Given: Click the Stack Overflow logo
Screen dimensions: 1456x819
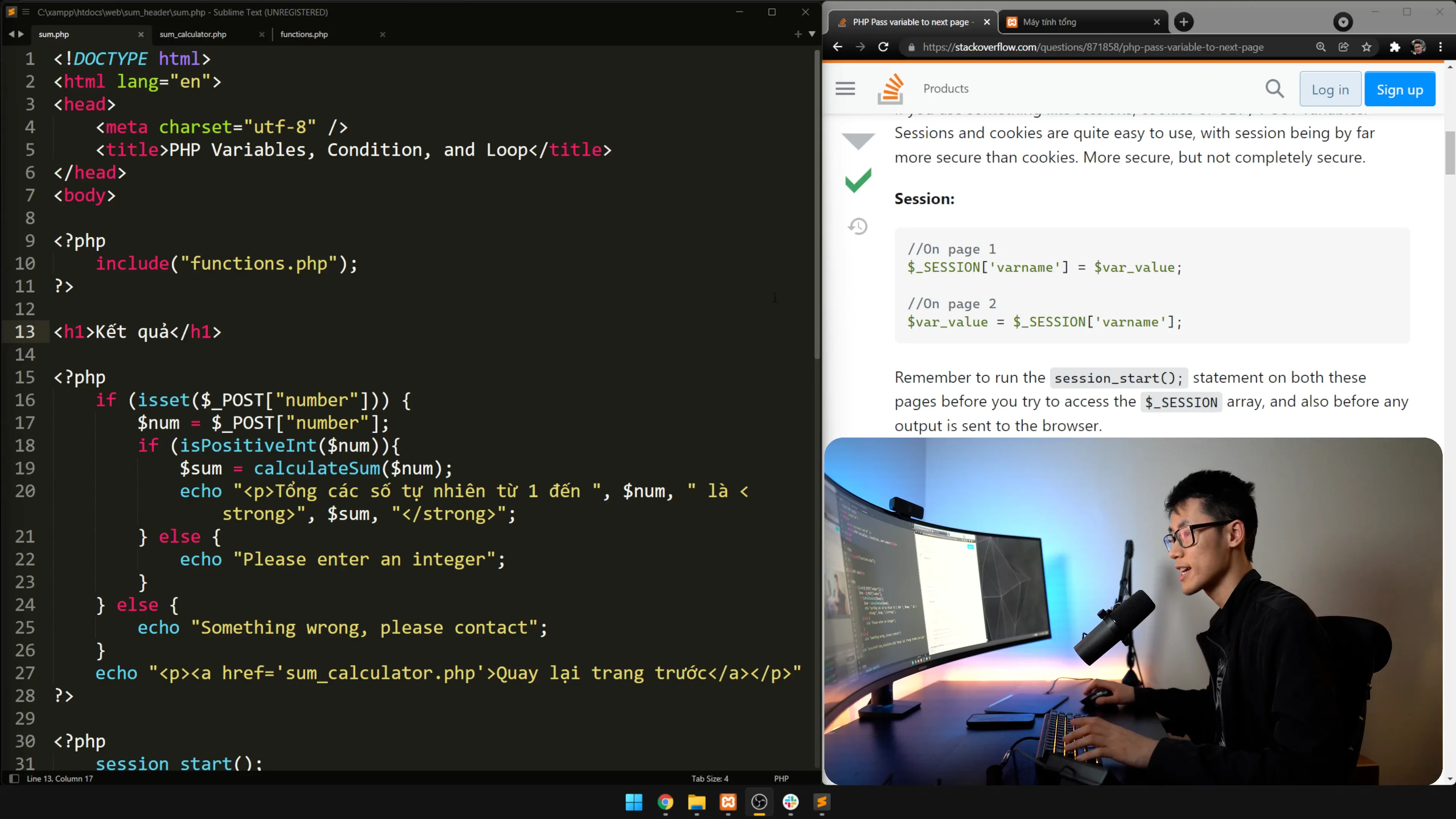Looking at the screenshot, I should pyautogui.click(x=891, y=89).
